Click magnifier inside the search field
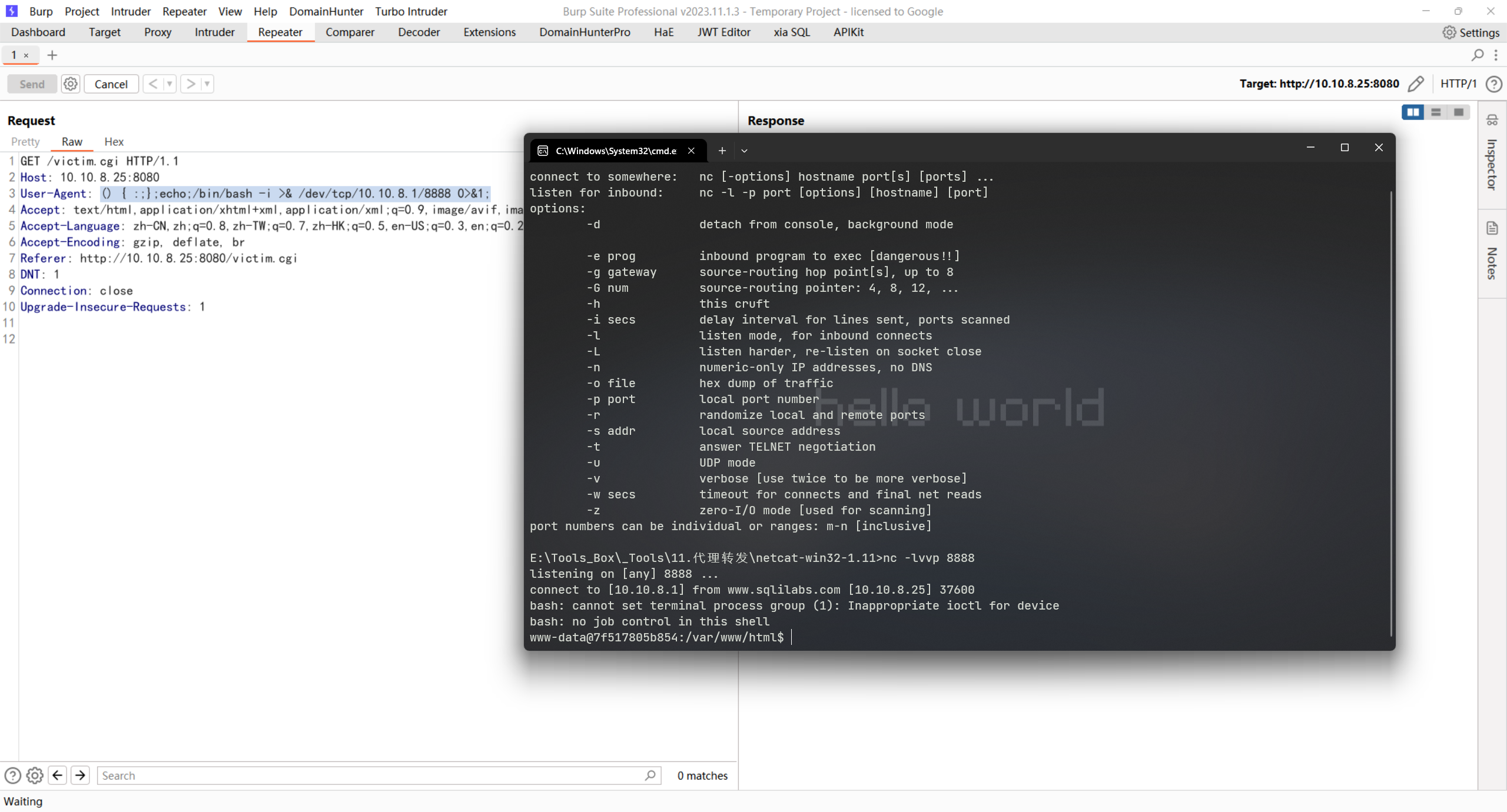1507x812 pixels. point(649,776)
